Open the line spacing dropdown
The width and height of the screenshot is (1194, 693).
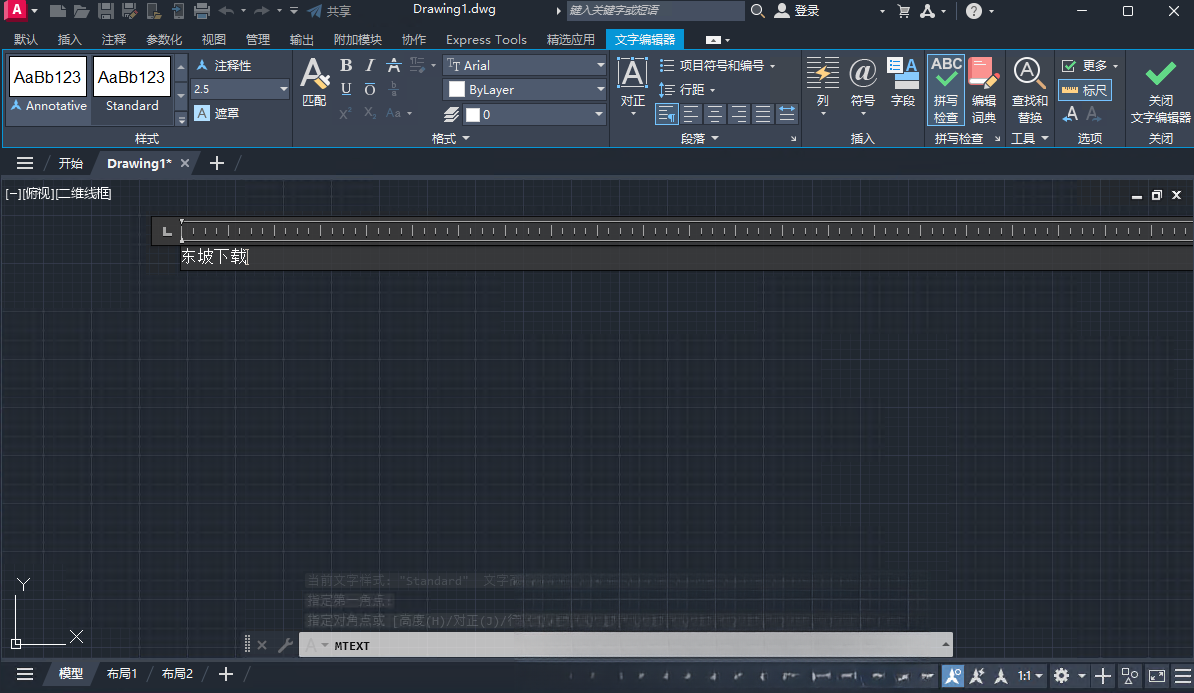coord(688,90)
